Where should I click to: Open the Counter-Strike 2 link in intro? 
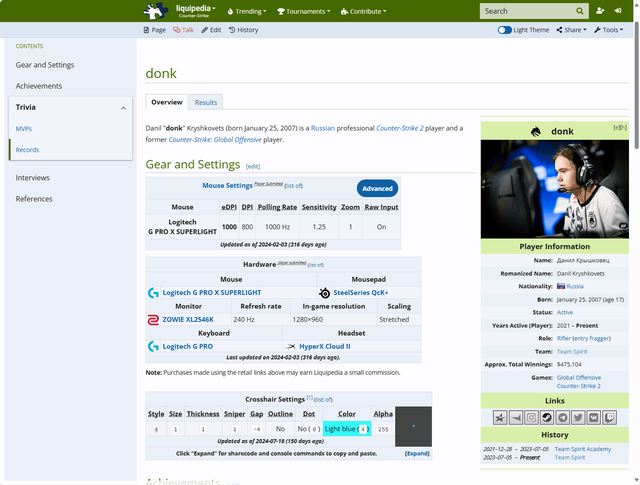coord(400,128)
